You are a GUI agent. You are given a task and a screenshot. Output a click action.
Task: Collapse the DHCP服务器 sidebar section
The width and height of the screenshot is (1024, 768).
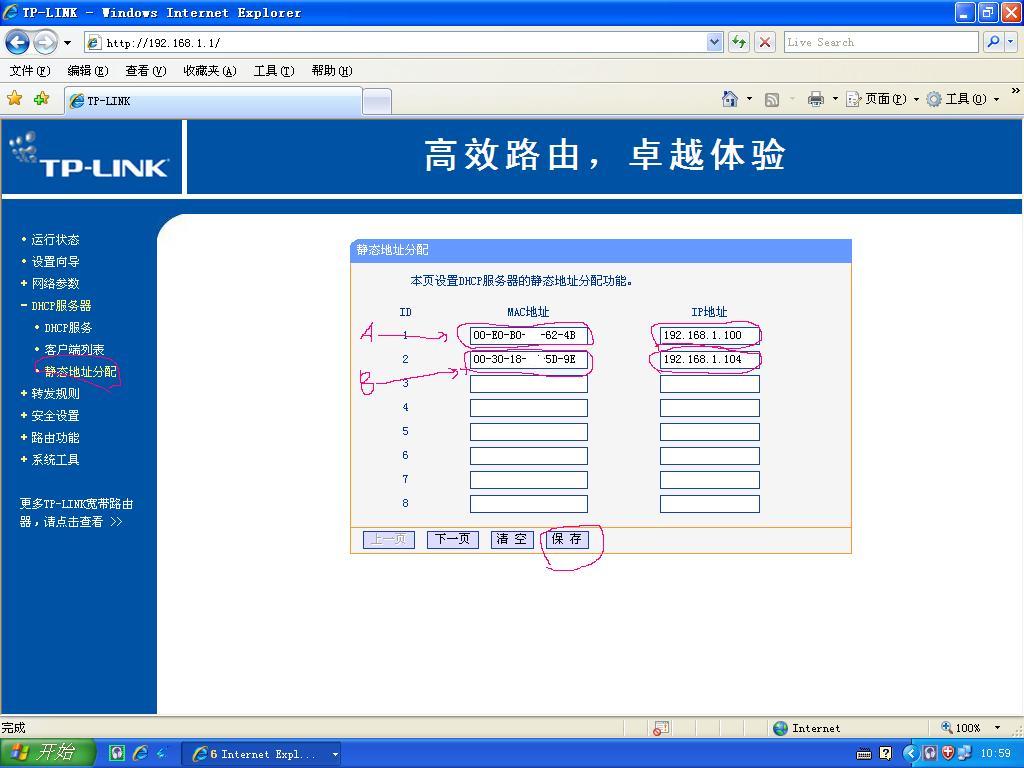click(x=61, y=306)
